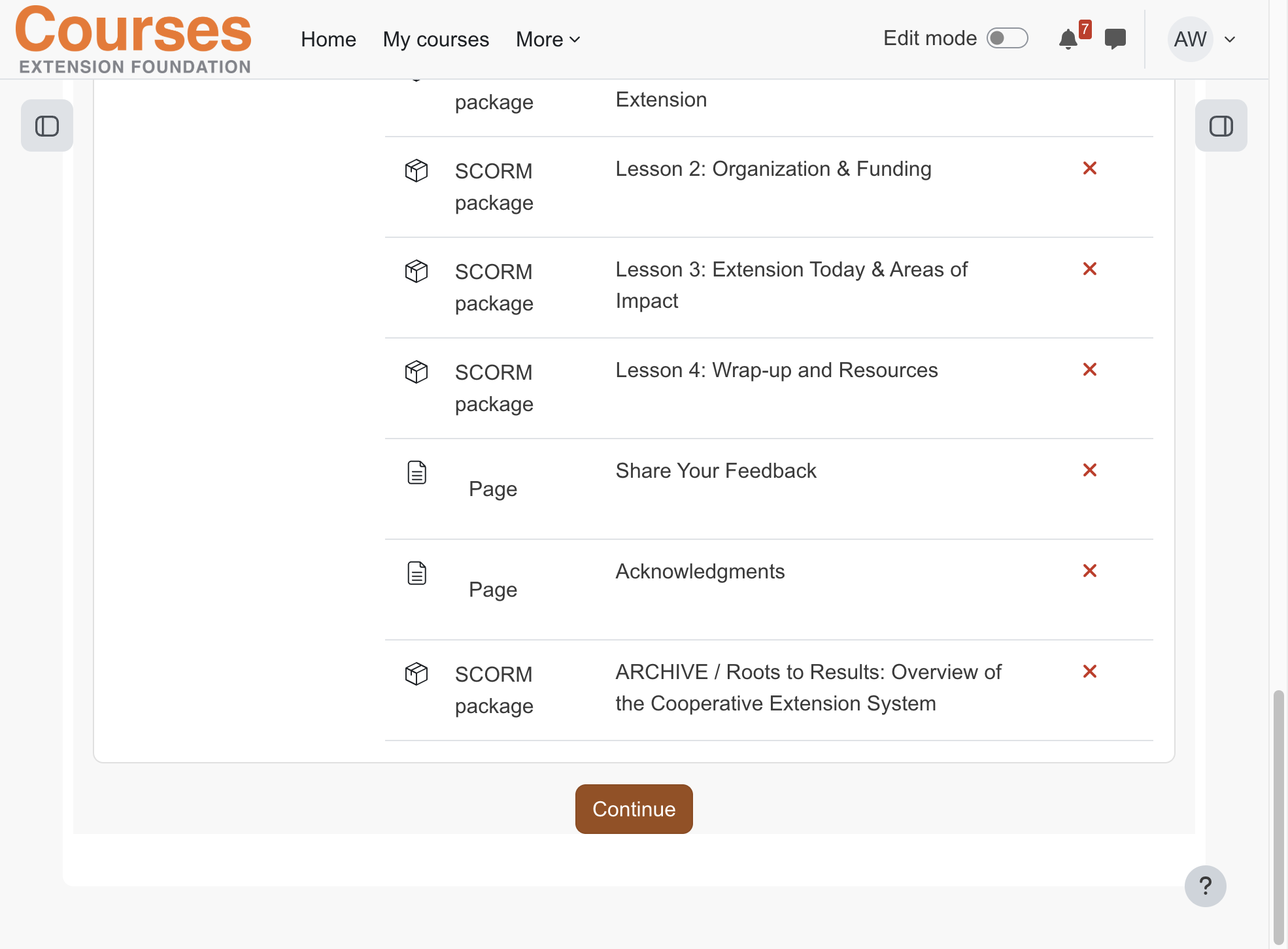Click the red X for Lesson 2
This screenshot has width=1288, height=949.
coord(1090,168)
